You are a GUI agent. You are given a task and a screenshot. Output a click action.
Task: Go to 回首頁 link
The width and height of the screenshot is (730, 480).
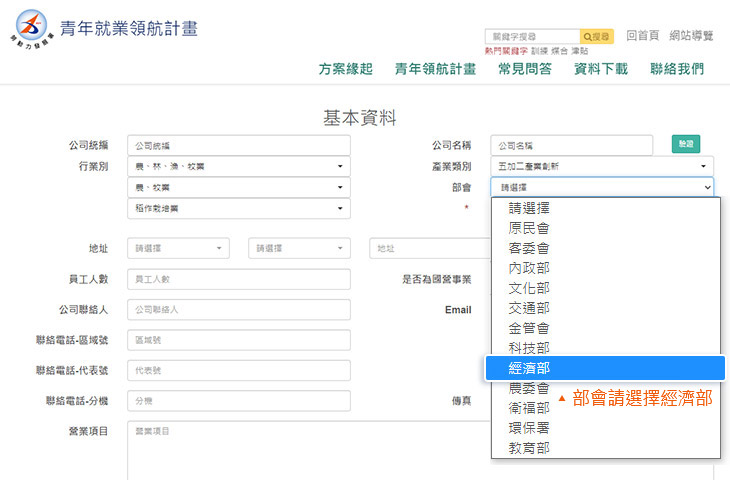642,35
